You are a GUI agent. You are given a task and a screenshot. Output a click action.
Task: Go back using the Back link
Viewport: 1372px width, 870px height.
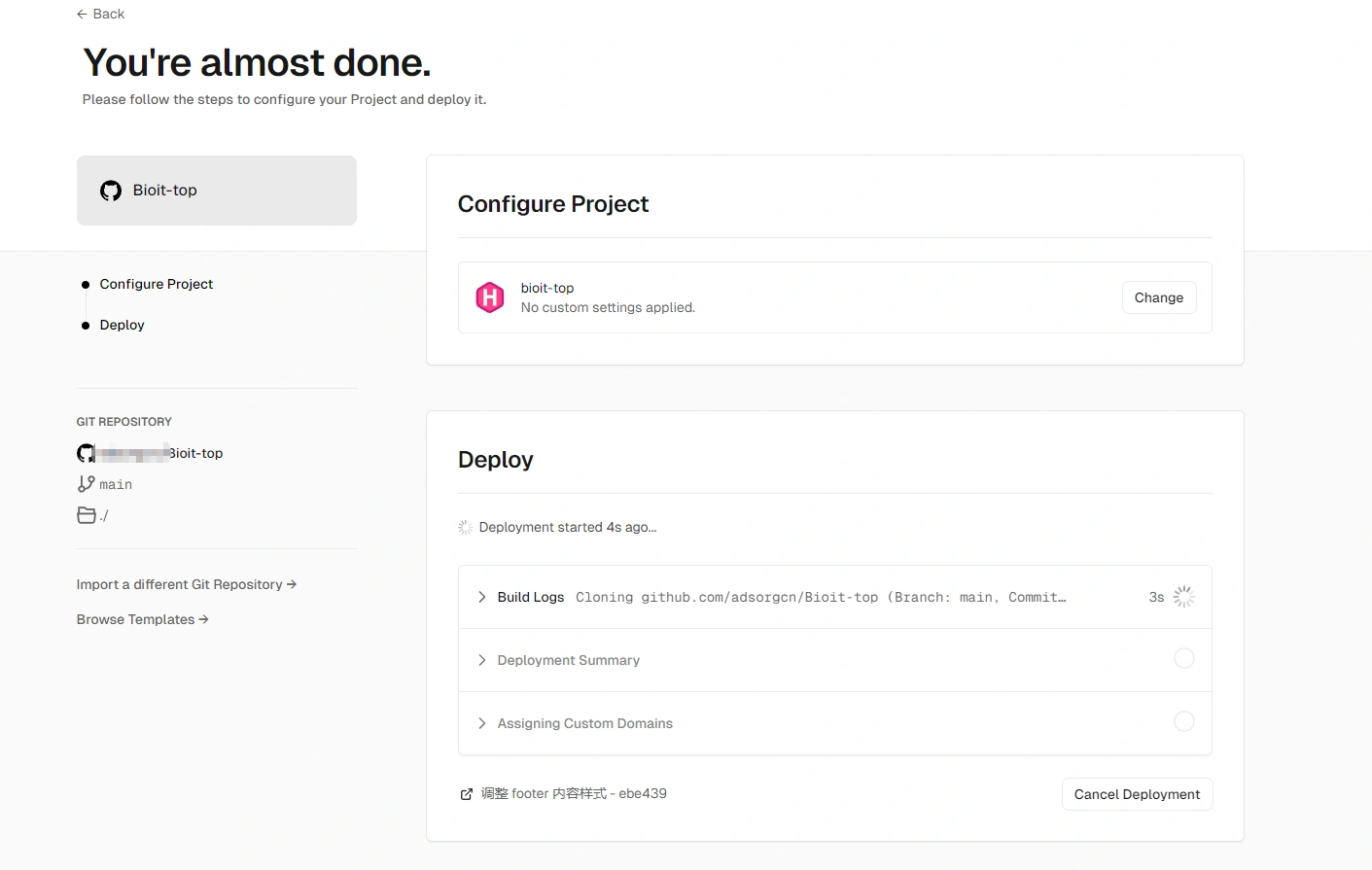[100, 14]
